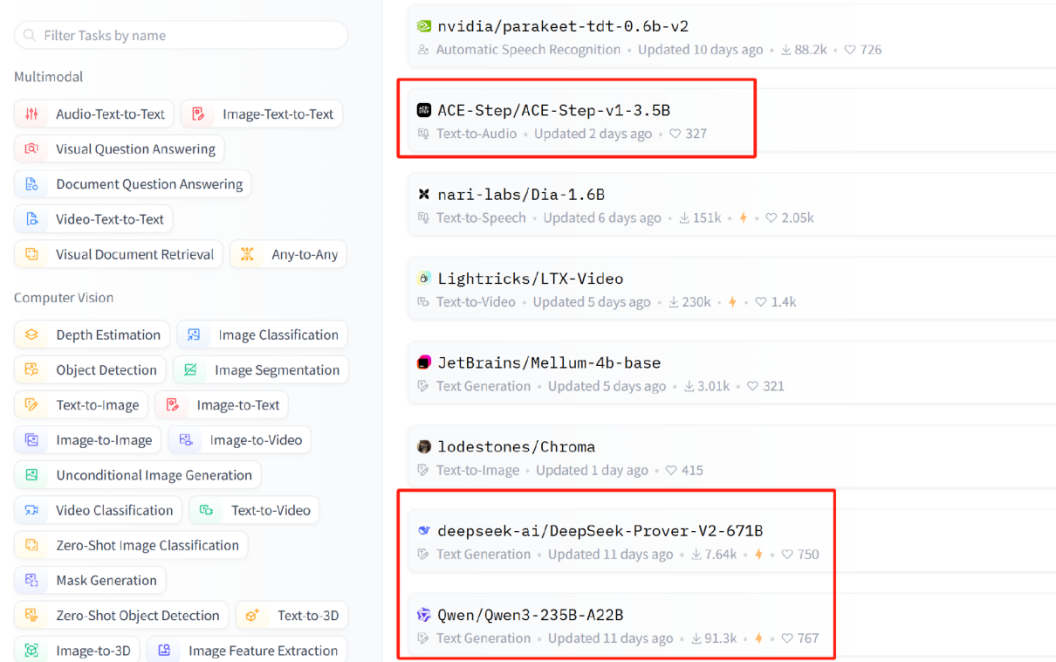Image resolution: width=1056 pixels, height=662 pixels.
Task: Select the Depth Estimation task
Action: (x=92, y=335)
